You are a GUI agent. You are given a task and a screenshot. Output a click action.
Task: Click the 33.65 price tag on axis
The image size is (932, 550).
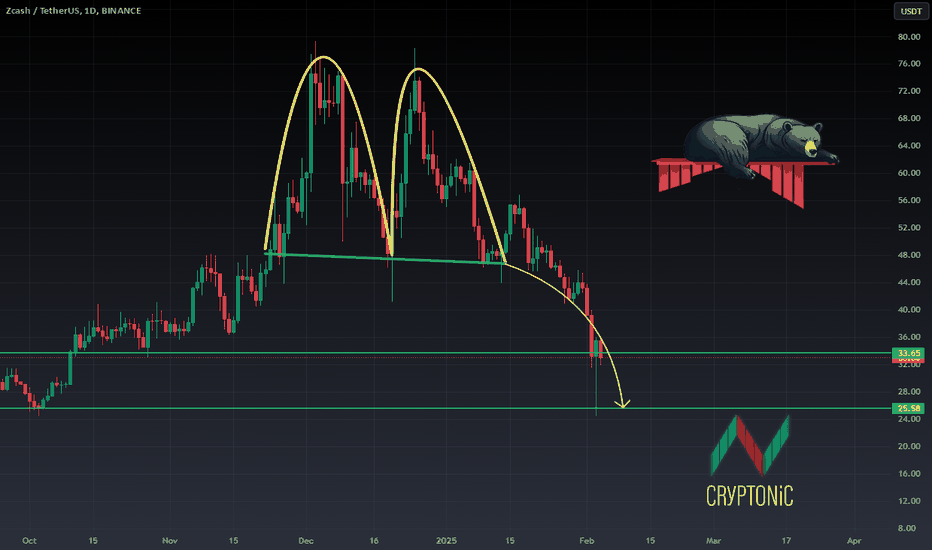pos(909,353)
